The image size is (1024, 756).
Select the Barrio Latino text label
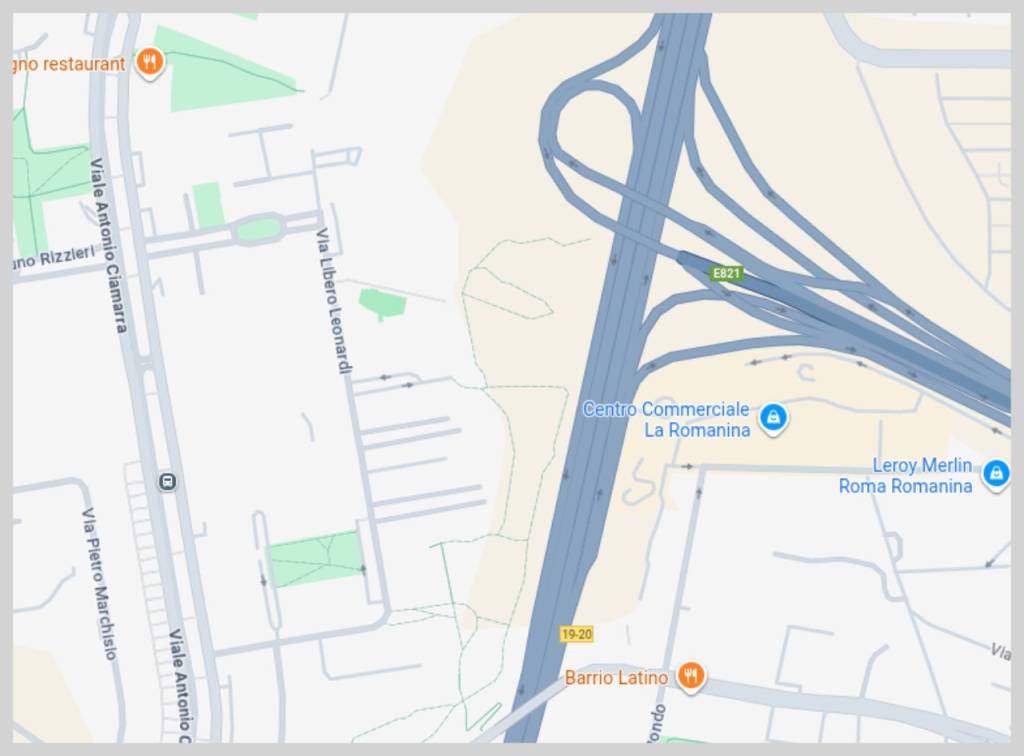(616, 678)
